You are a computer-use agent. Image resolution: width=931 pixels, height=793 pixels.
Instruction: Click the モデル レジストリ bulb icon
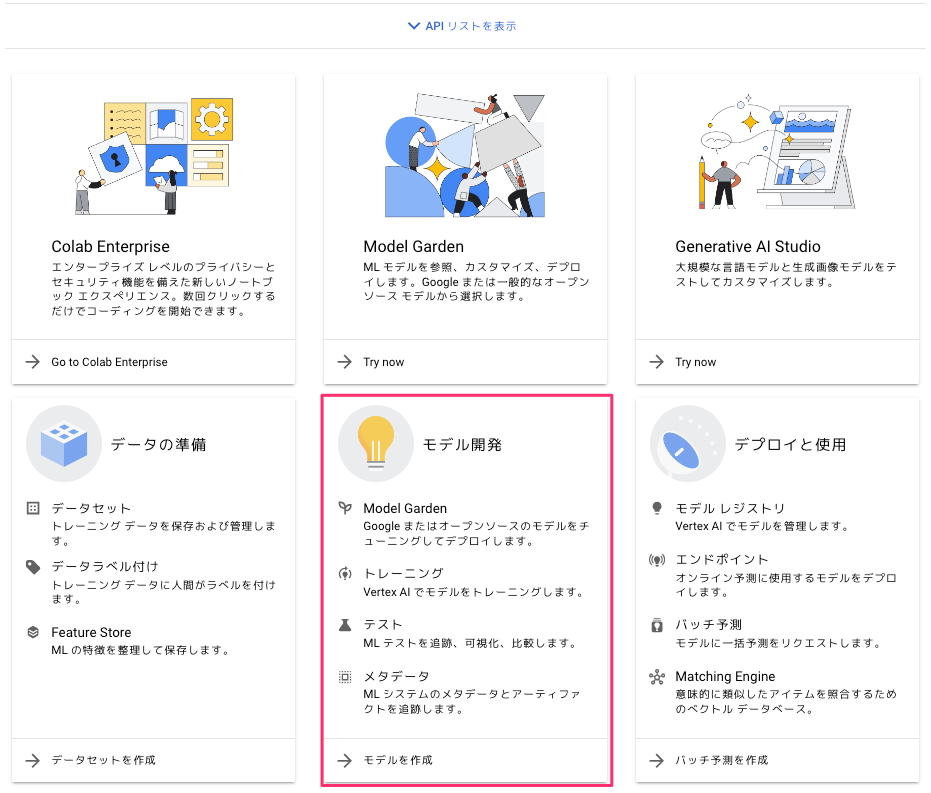tap(657, 508)
